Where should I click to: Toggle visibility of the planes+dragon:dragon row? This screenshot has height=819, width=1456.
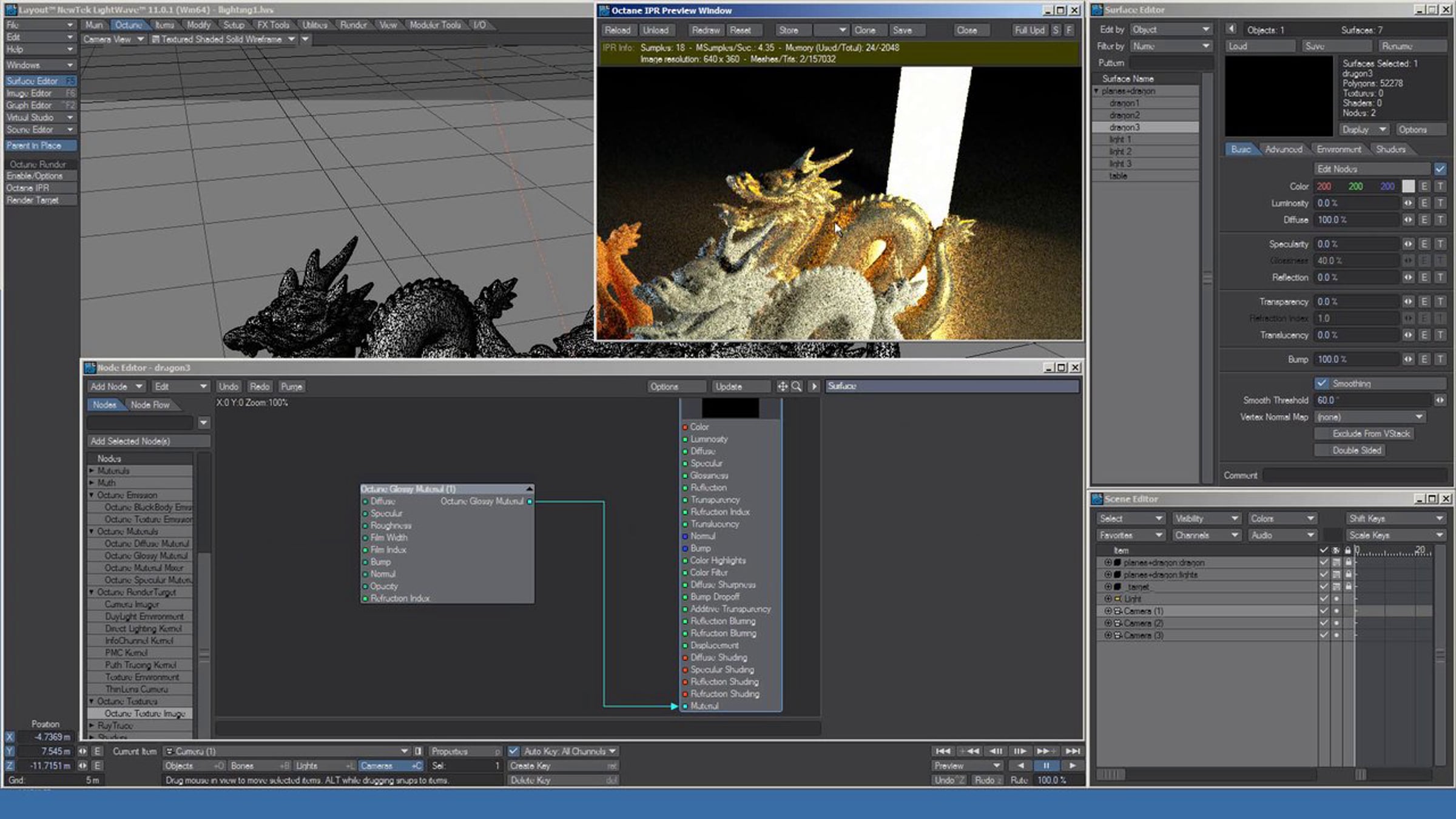[1336, 562]
